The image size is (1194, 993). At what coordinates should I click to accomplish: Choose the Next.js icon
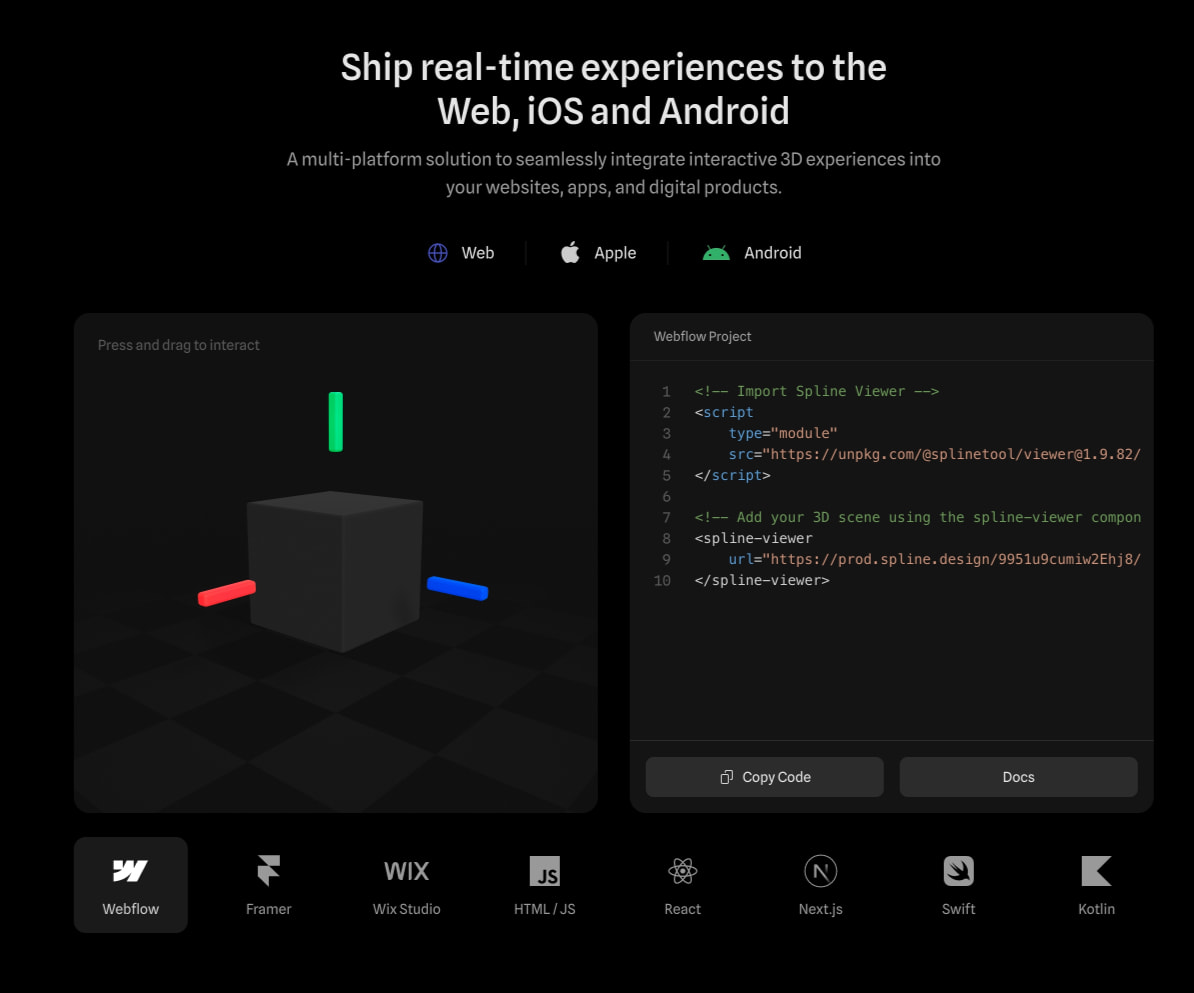coord(821,871)
